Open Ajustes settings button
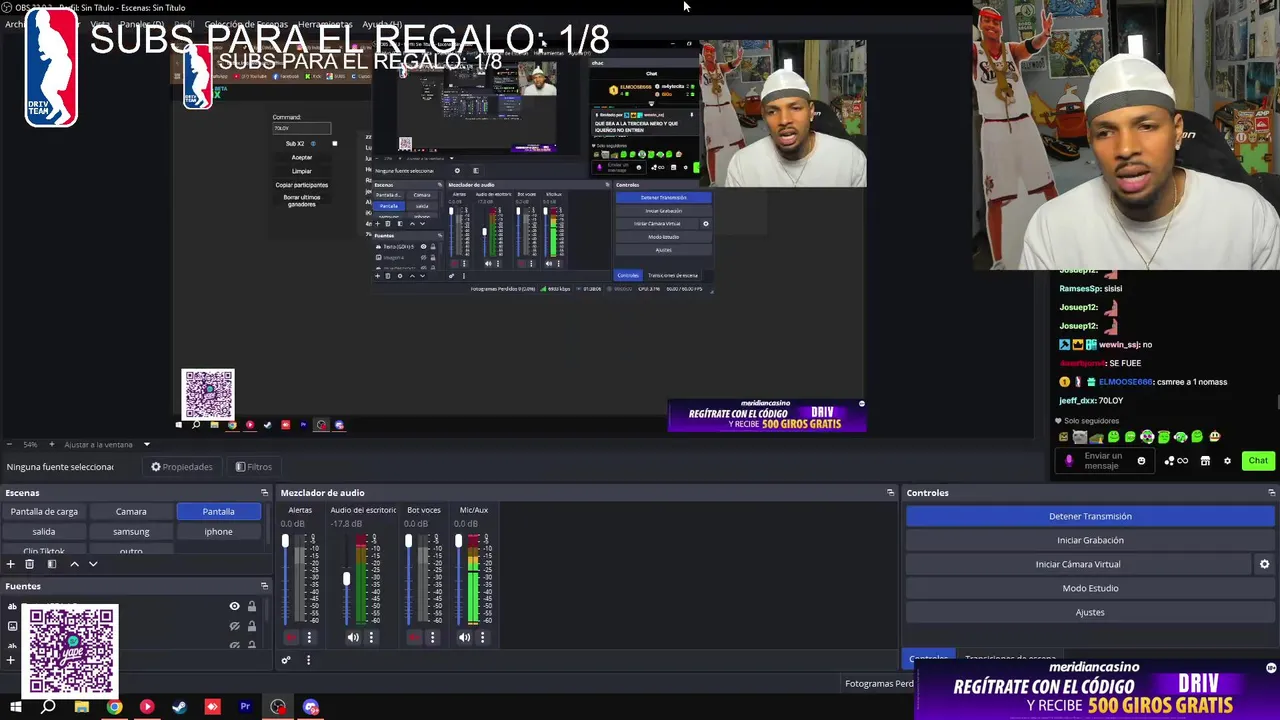This screenshot has height=720, width=1280. tap(1090, 612)
